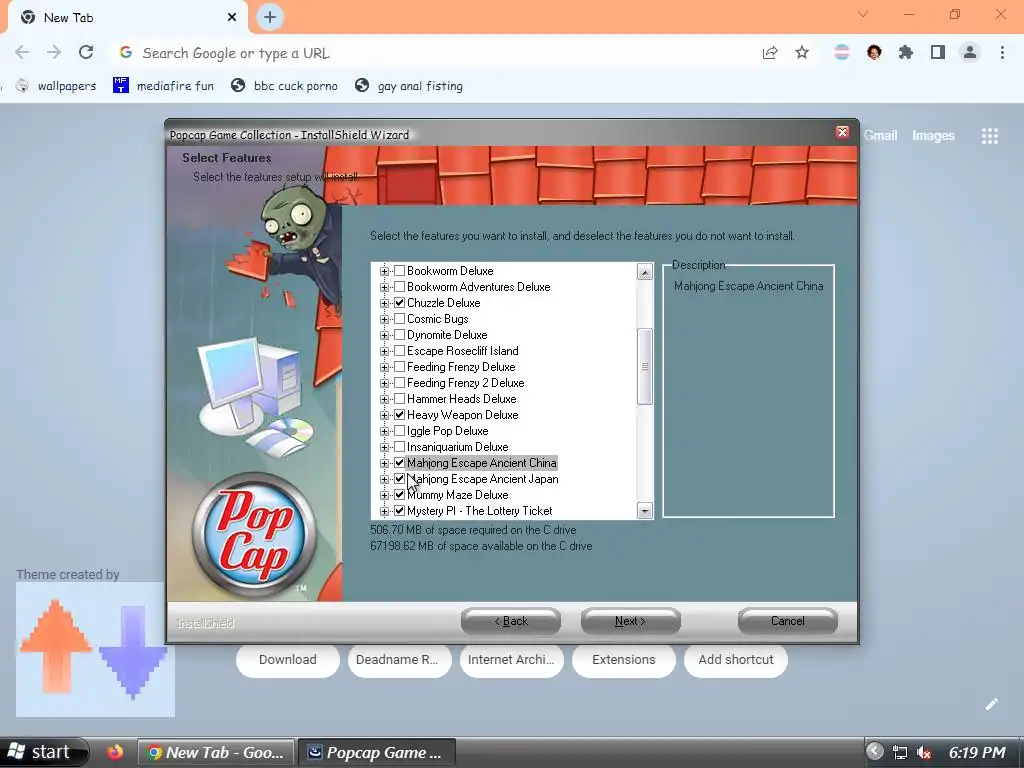Click Next to continue installation
1024x768 pixels.
pos(630,621)
